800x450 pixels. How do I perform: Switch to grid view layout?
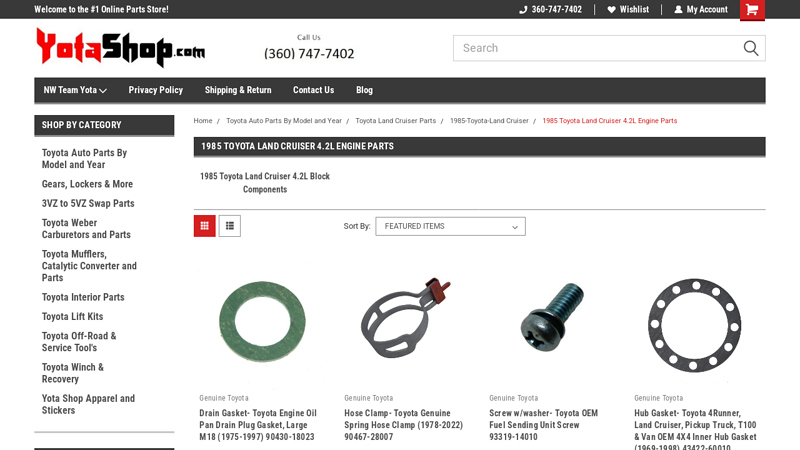pyautogui.click(x=204, y=226)
